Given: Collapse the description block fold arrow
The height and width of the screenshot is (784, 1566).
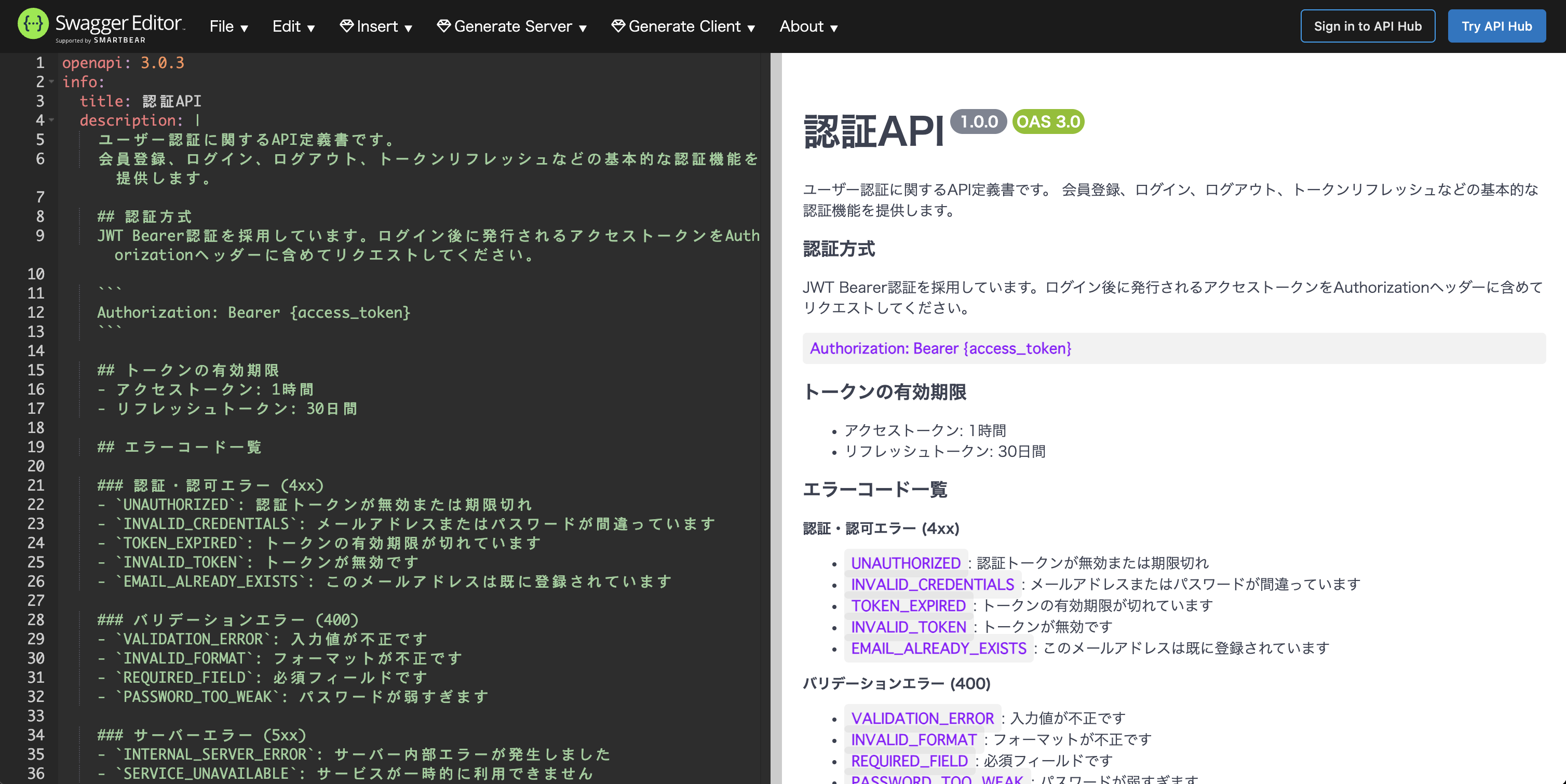Looking at the screenshot, I should tap(52, 120).
